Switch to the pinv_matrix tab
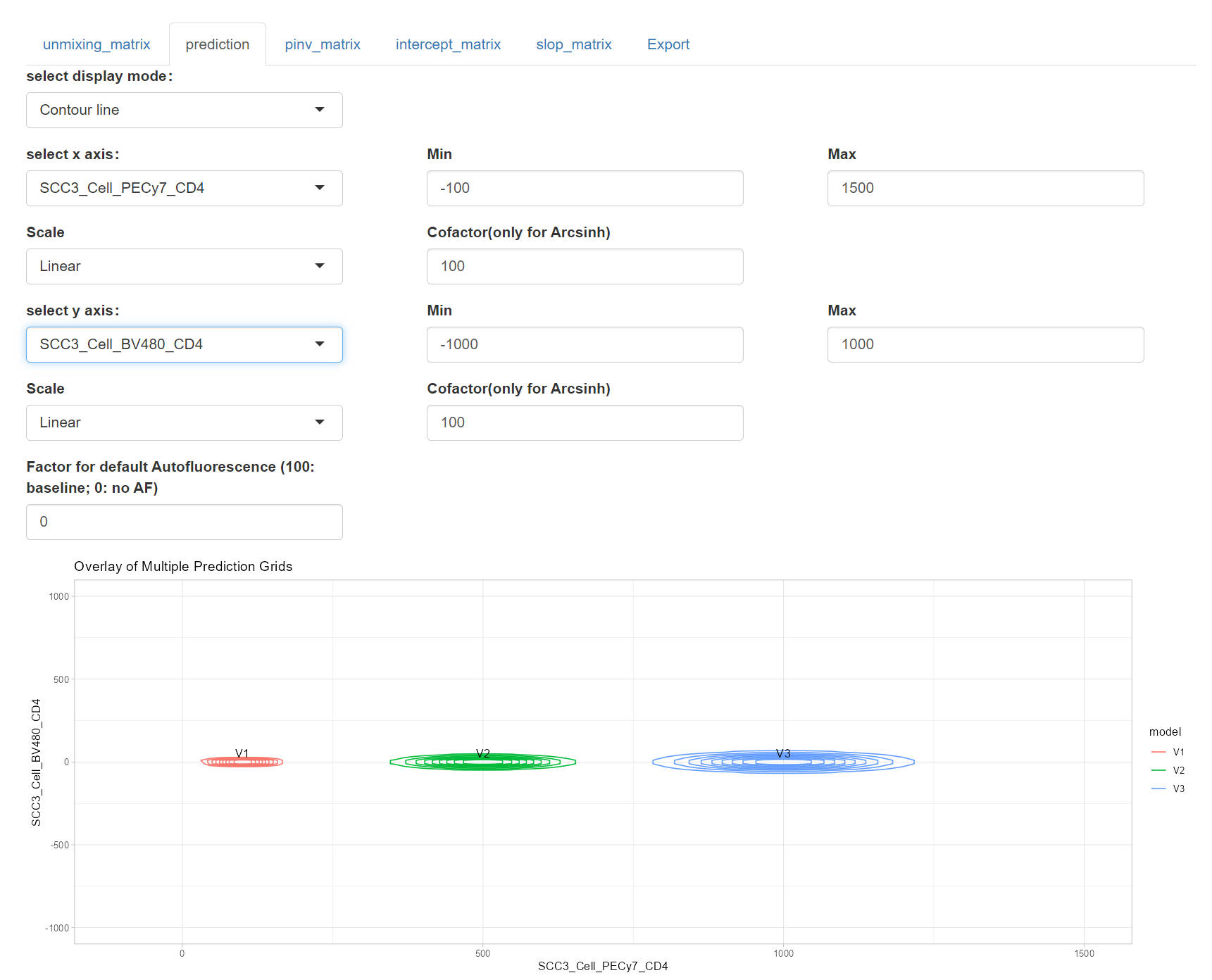Screen dimensions: 1212x980 pyautogui.click(x=322, y=44)
